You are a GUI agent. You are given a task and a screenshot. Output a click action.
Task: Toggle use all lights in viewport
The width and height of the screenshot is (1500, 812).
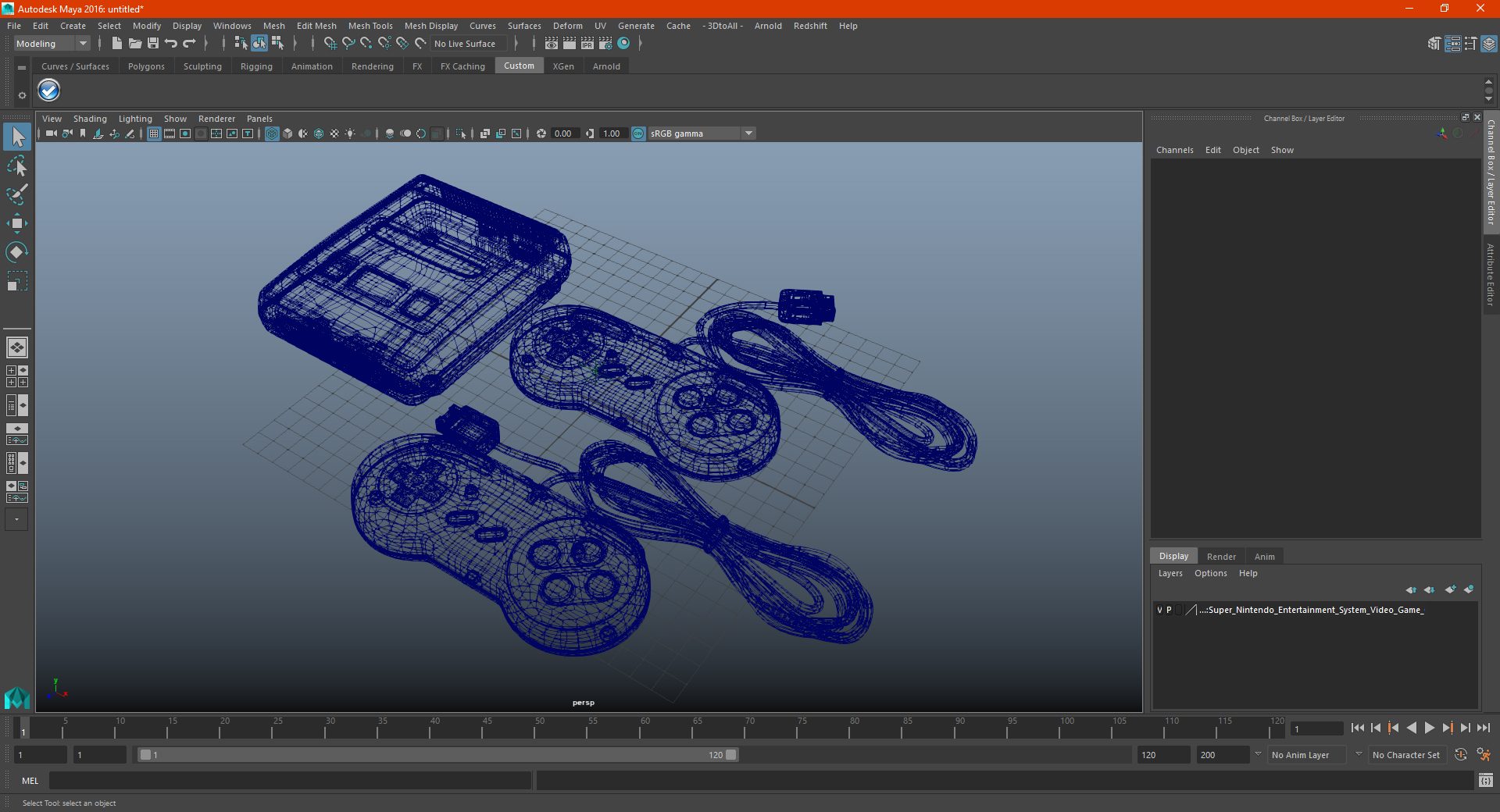[350, 134]
